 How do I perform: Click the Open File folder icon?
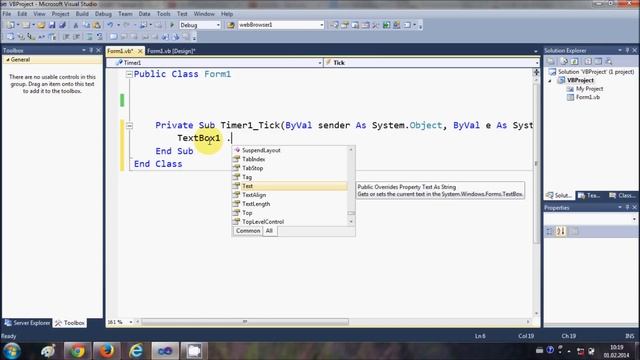[x=41, y=25]
